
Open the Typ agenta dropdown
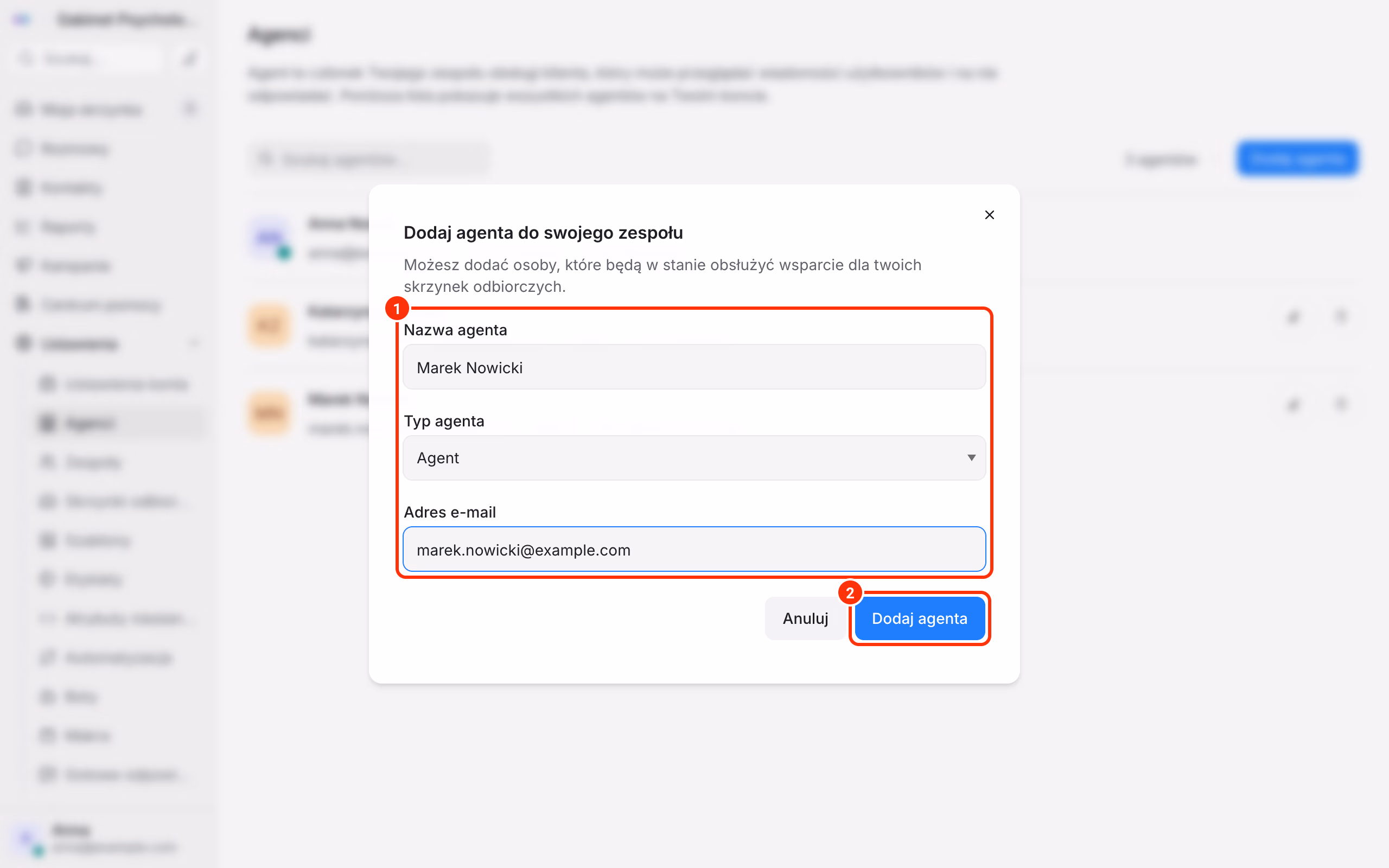click(x=694, y=458)
